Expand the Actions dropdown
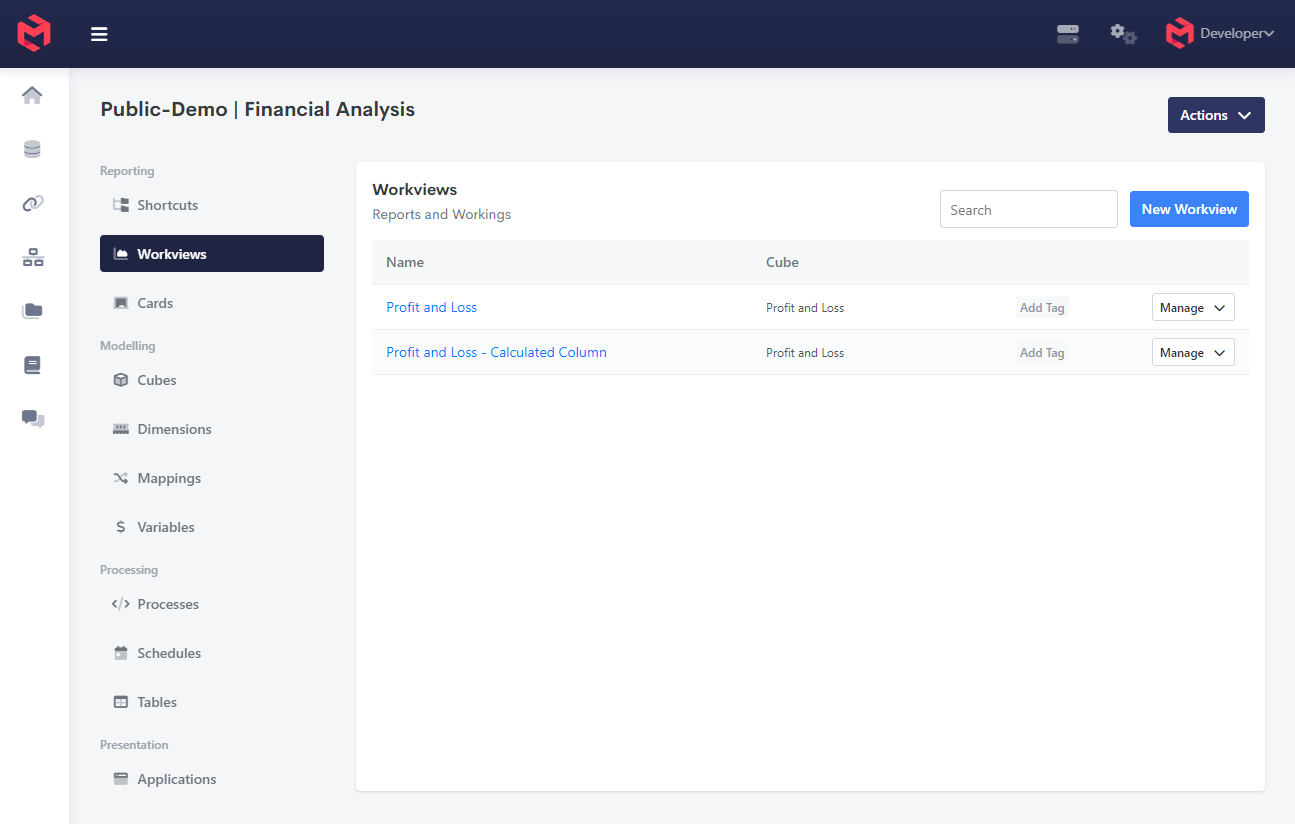1295x824 pixels. [x=1215, y=115]
